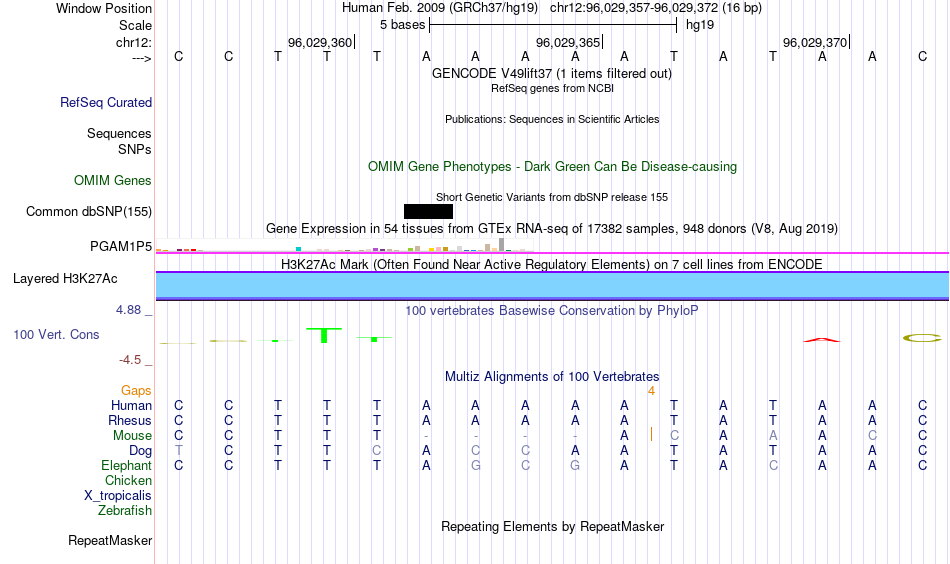Click the red A PhyloP conservation logo
Image resolution: width=950 pixels, height=564 pixels.
(822, 340)
